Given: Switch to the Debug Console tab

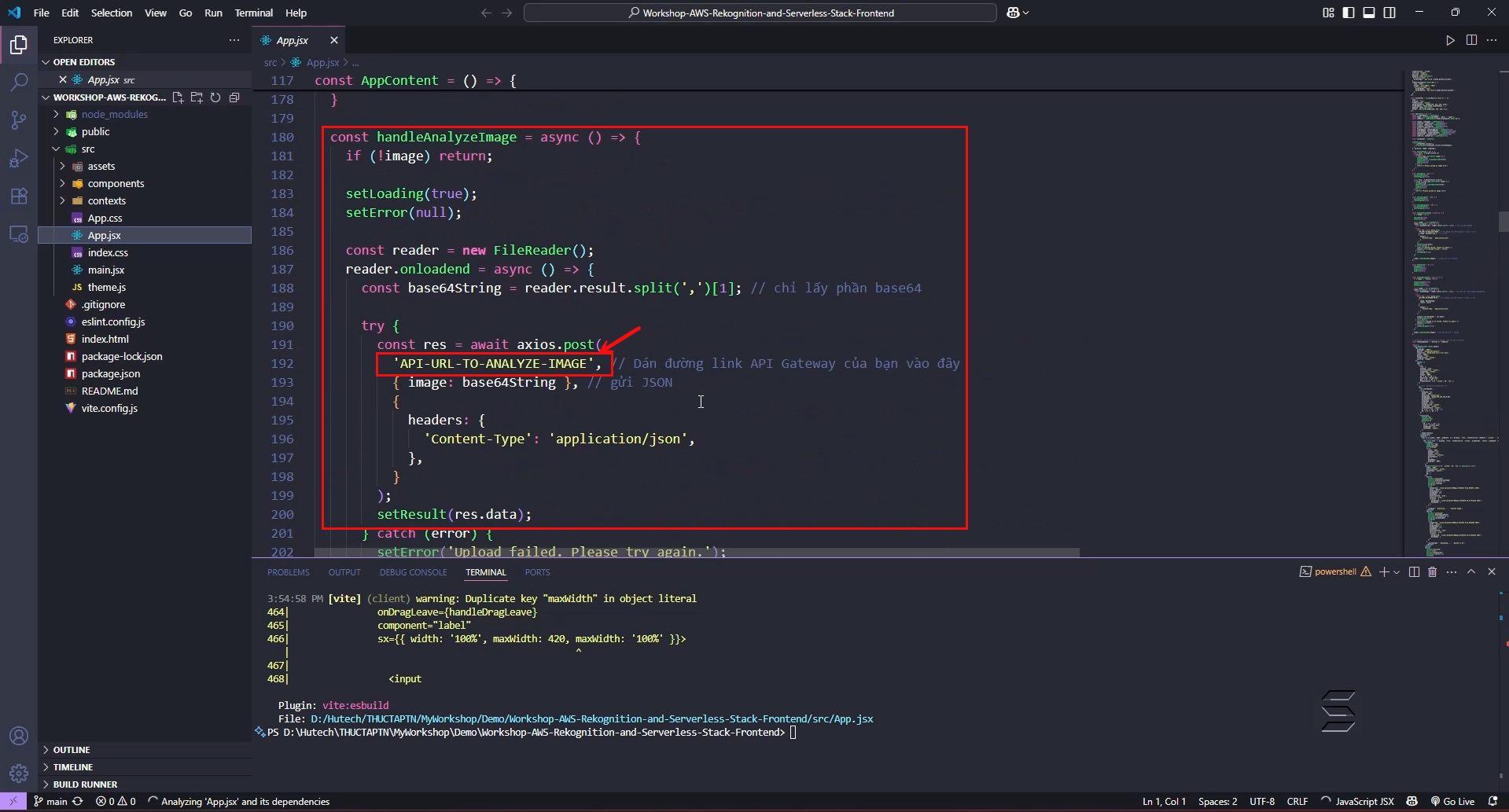Looking at the screenshot, I should 413,572.
